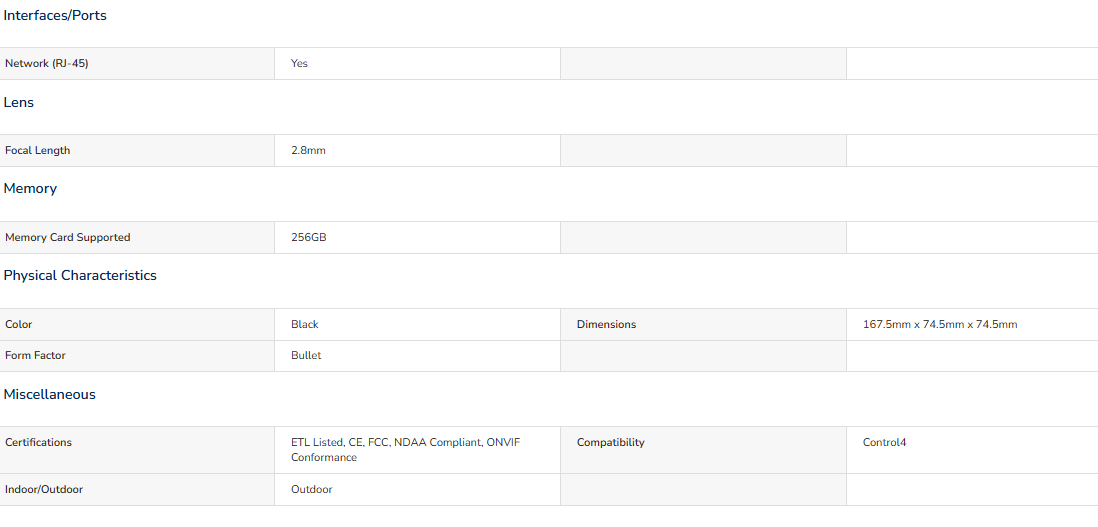Click the Physical Characteristics heading
1098x527 pixels.
80,275
